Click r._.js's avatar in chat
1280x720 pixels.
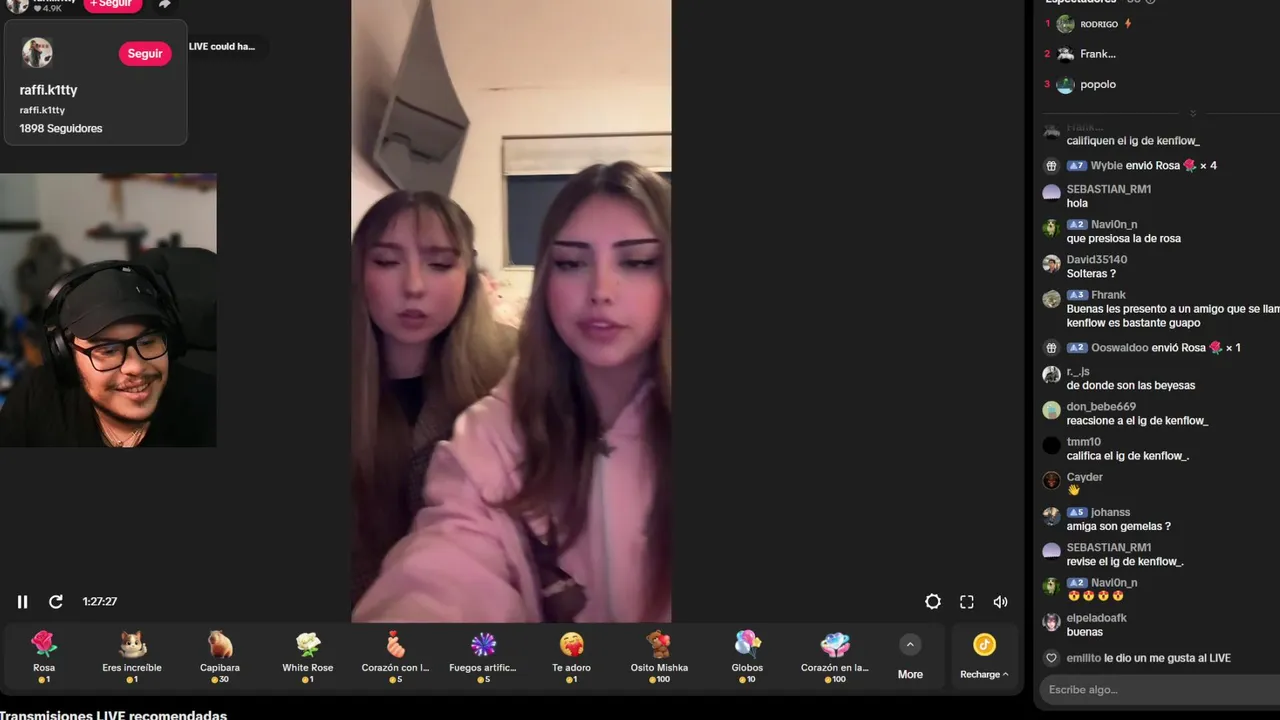pyautogui.click(x=1051, y=375)
